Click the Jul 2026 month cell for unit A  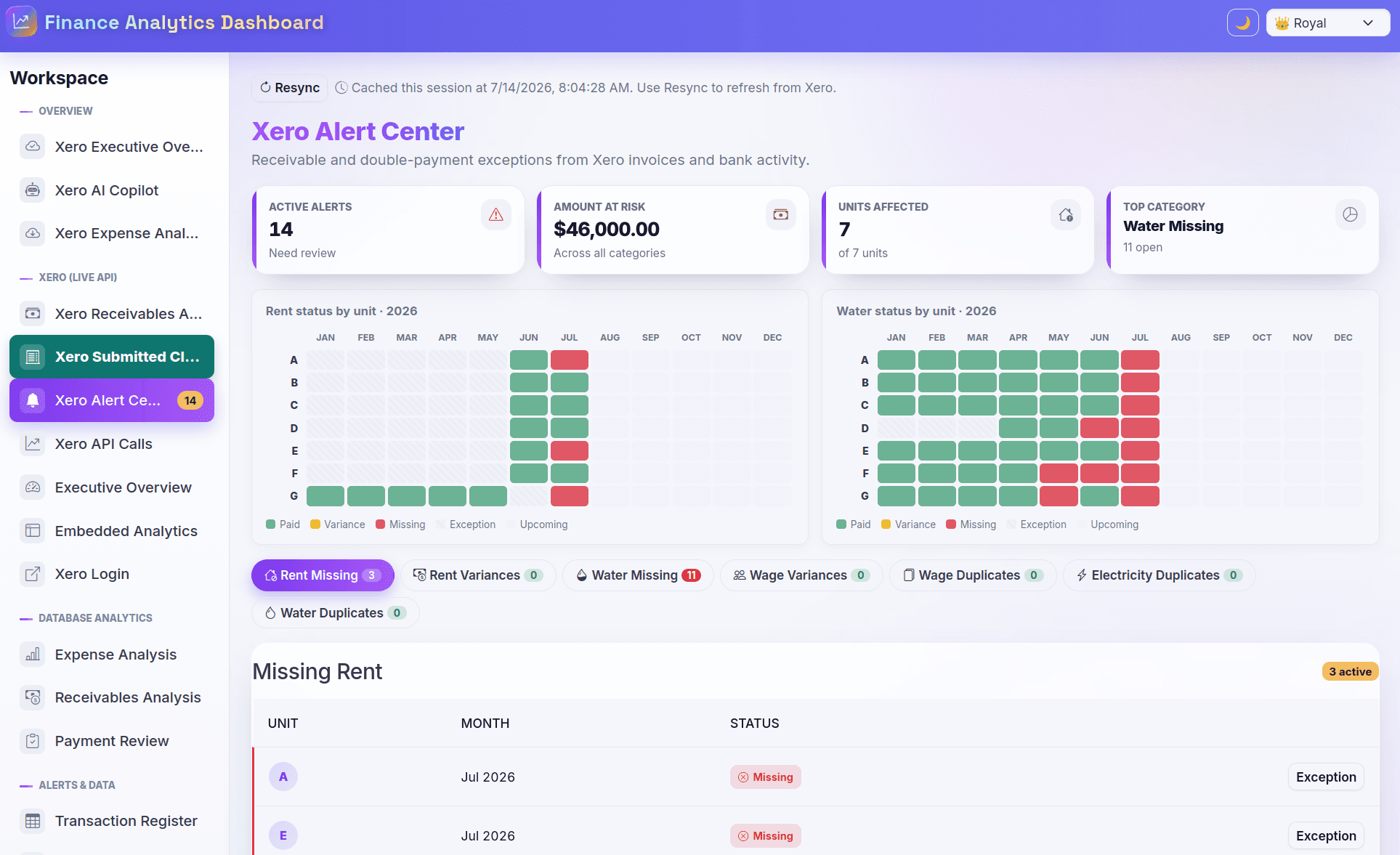tap(488, 777)
